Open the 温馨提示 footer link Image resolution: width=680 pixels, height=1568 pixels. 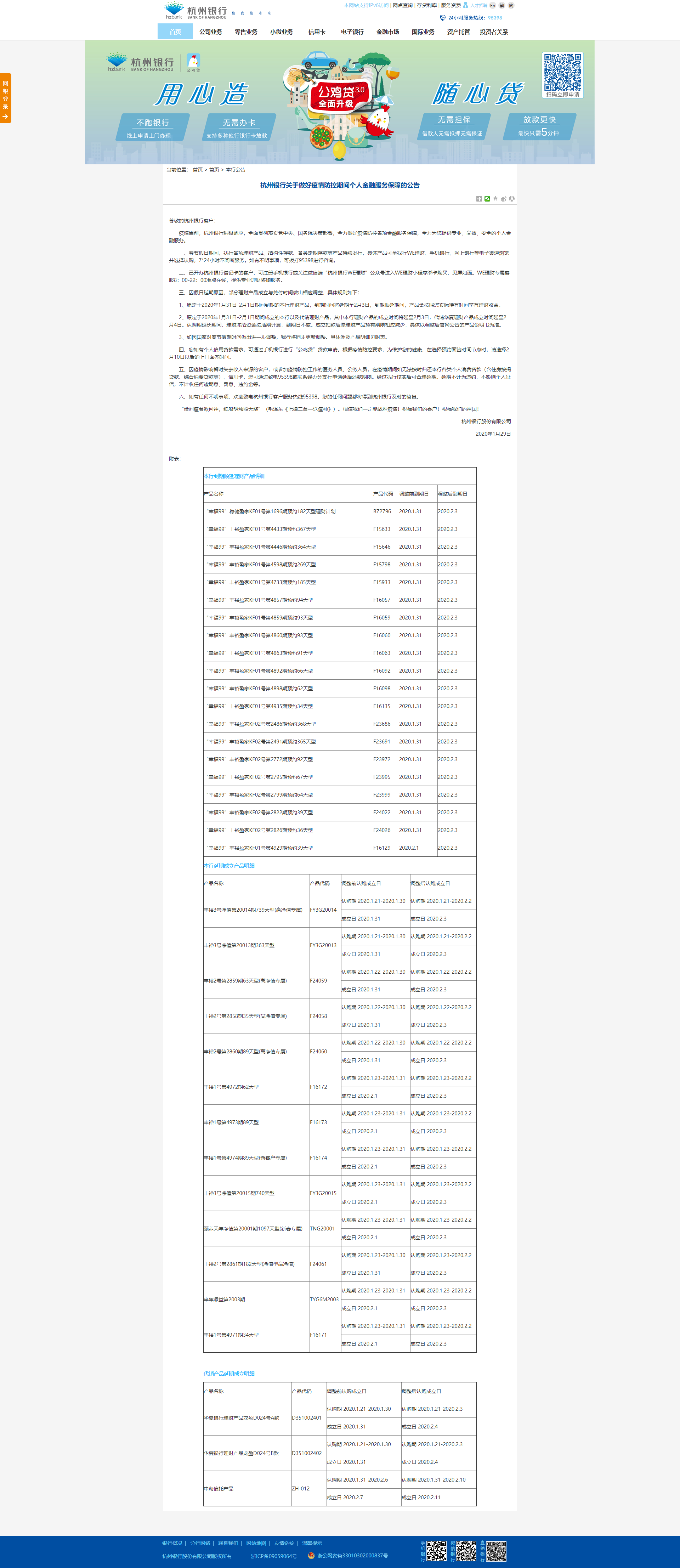(x=312, y=1543)
